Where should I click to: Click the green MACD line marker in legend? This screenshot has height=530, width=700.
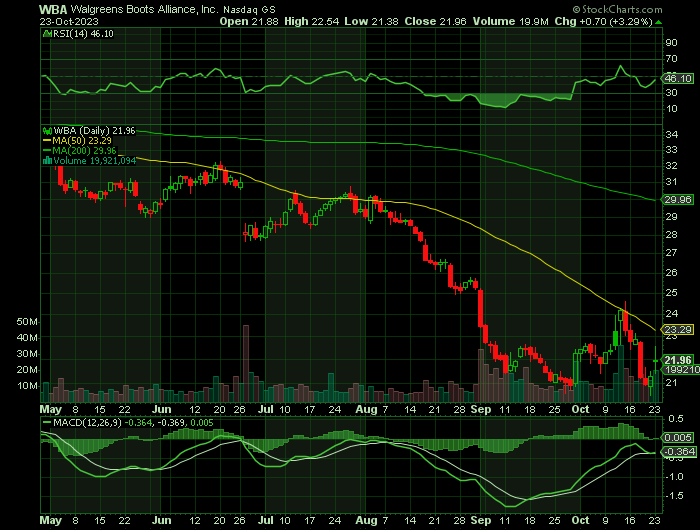pos(46,422)
